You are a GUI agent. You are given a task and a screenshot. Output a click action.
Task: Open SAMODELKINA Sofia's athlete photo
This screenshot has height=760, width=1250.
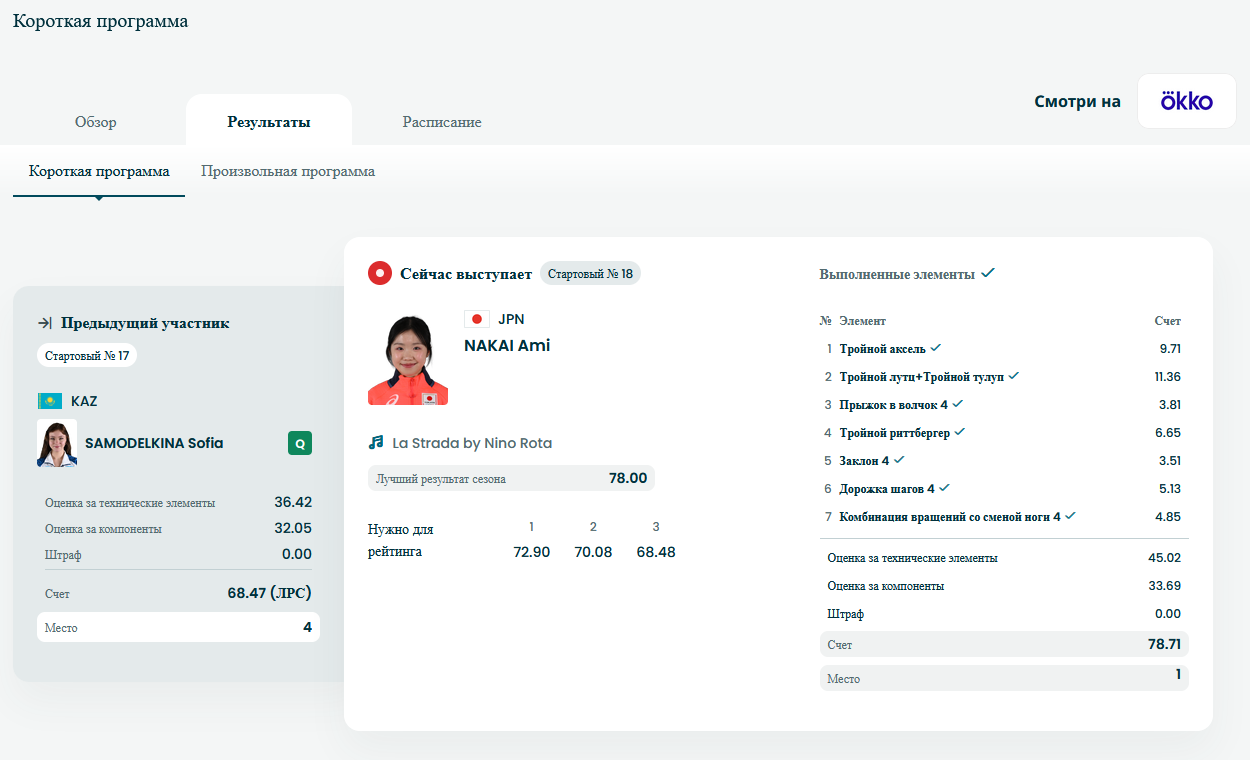coord(57,443)
